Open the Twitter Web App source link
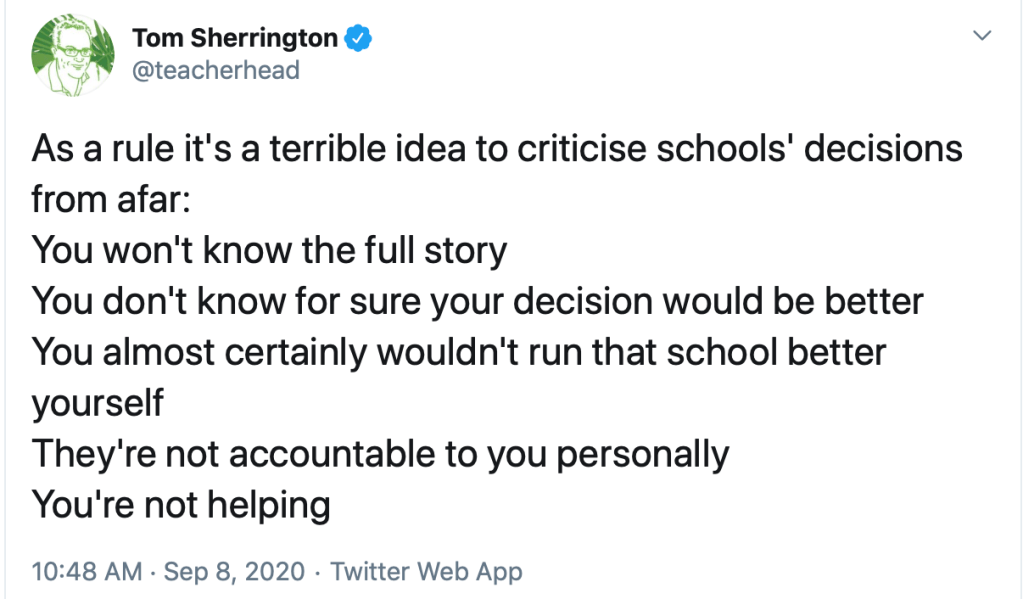 coord(426,572)
